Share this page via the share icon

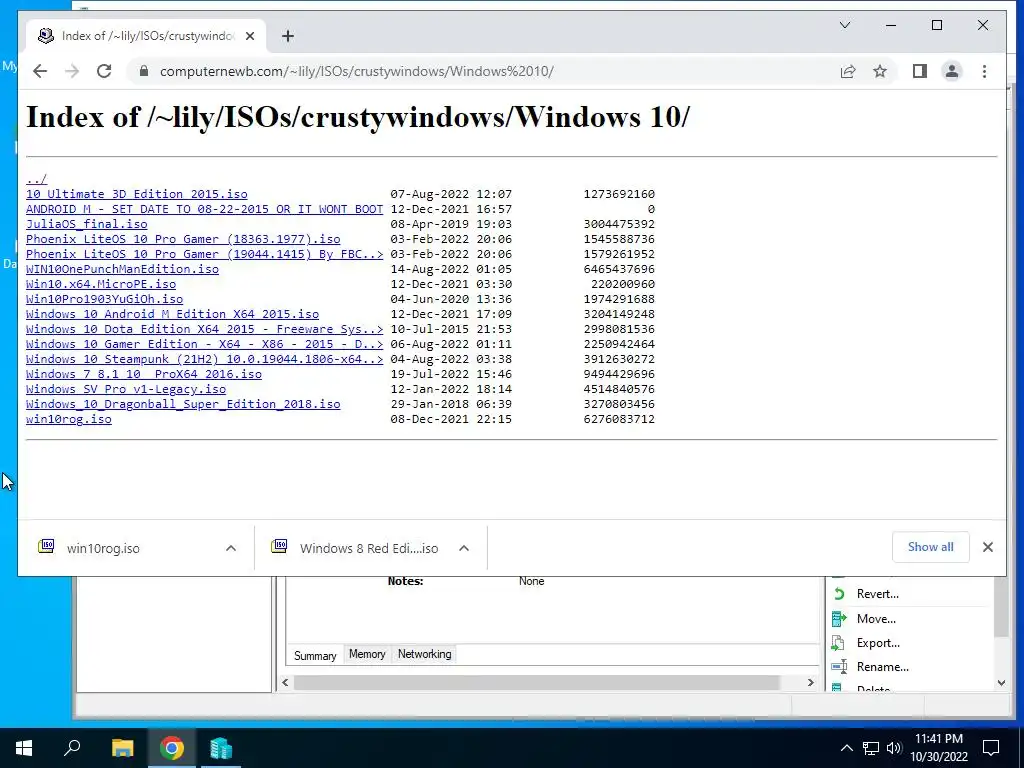tap(848, 71)
